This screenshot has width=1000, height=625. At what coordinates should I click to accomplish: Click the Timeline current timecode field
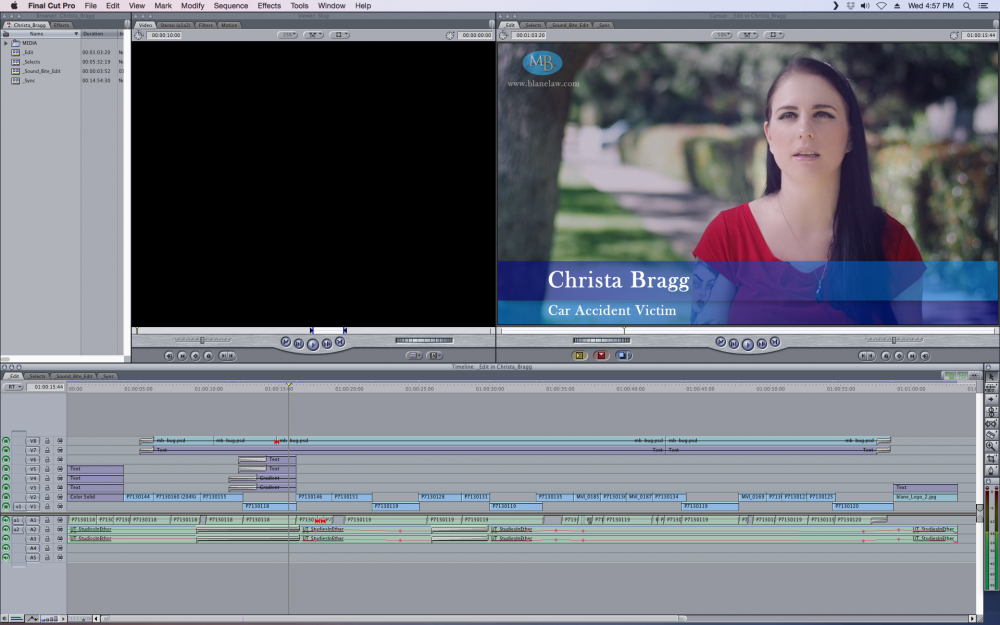[x=46, y=387]
